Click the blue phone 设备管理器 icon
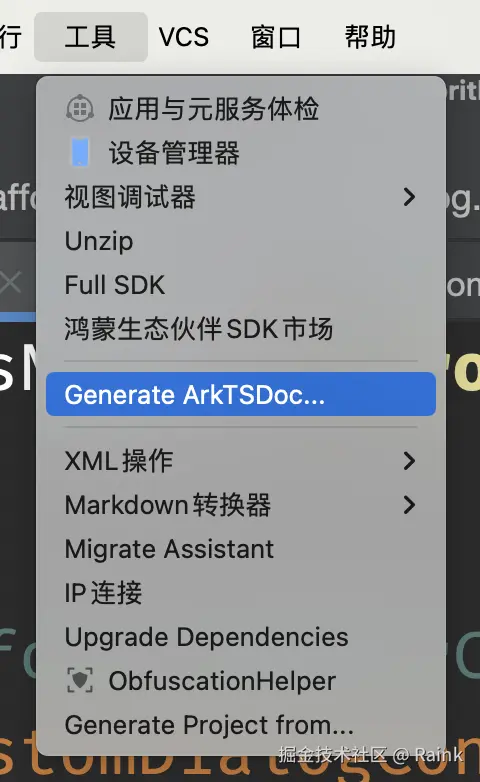Screen dimensions: 480x782 pyautogui.click(x=80, y=152)
